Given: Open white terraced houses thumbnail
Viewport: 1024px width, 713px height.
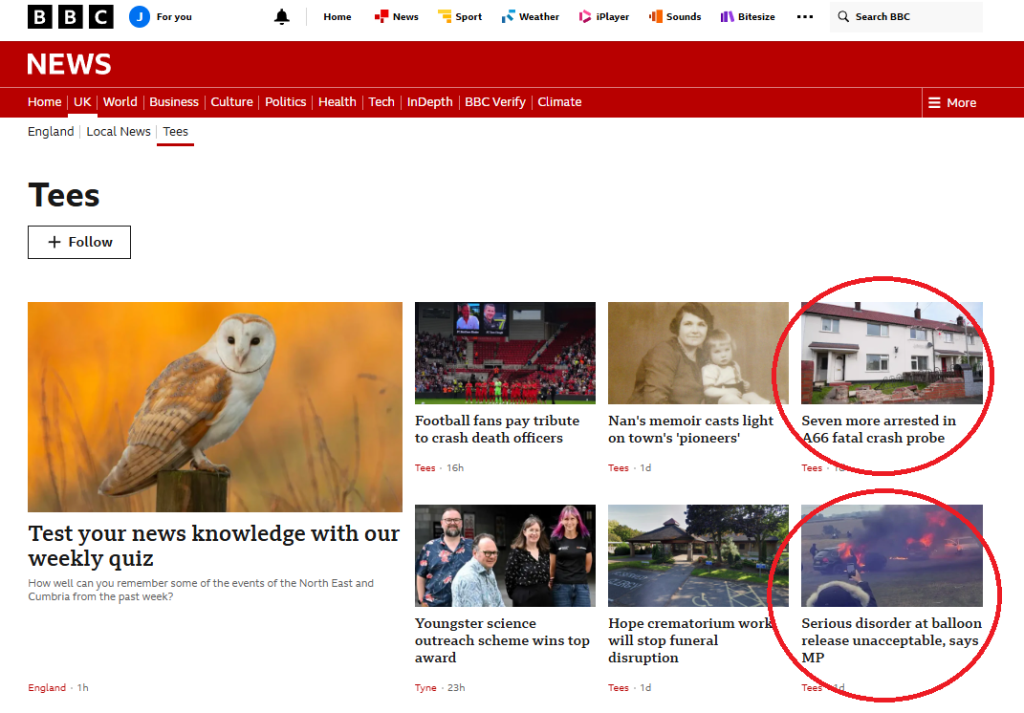Looking at the screenshot, I should pyautogui.click(x=891, y=353).
